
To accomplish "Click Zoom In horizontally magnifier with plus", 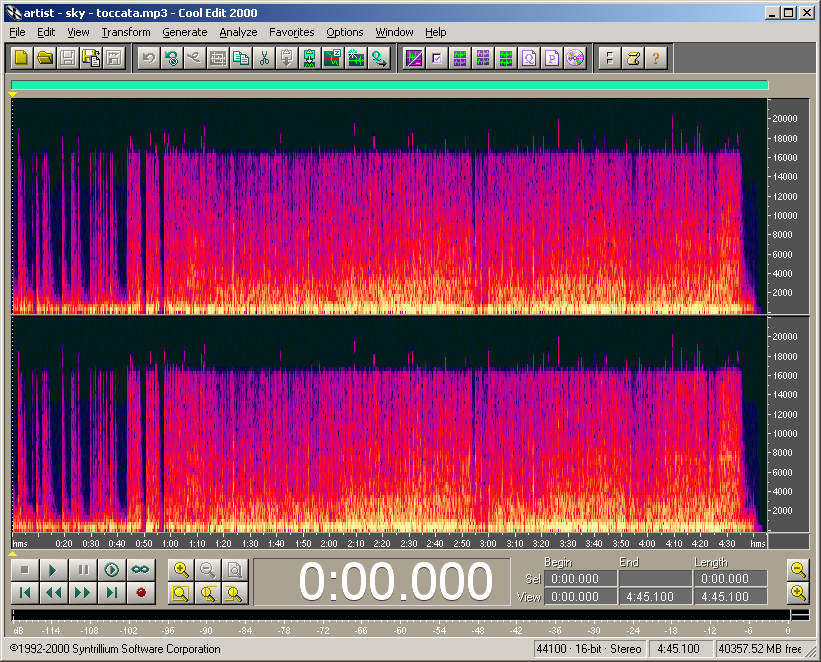I will 181,570.
